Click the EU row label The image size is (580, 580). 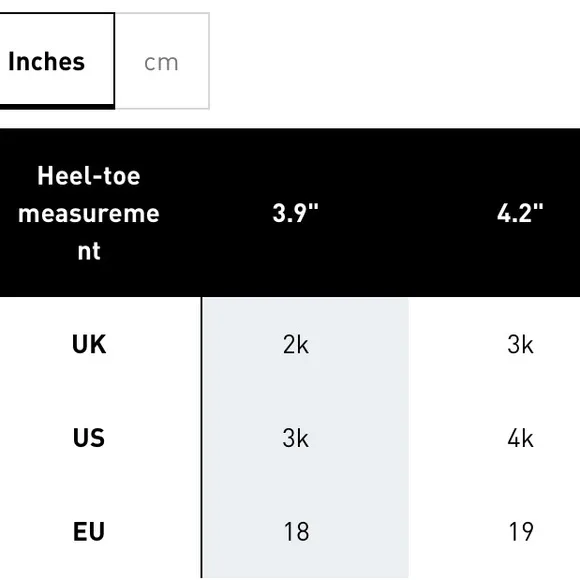click(89, 532)
